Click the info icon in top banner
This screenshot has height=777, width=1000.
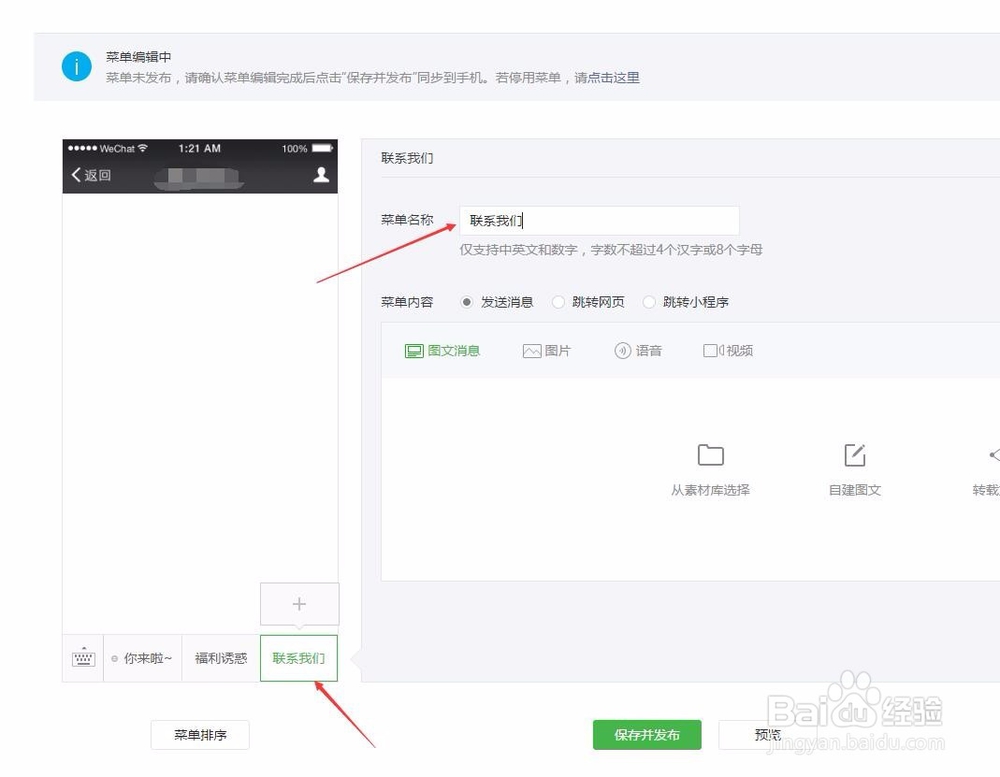tap(77, 66)
